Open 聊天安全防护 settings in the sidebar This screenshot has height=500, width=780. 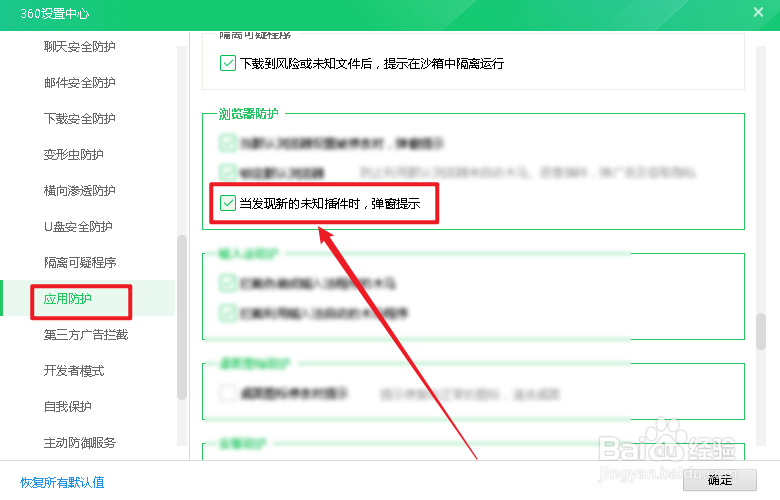pos(80,47)
